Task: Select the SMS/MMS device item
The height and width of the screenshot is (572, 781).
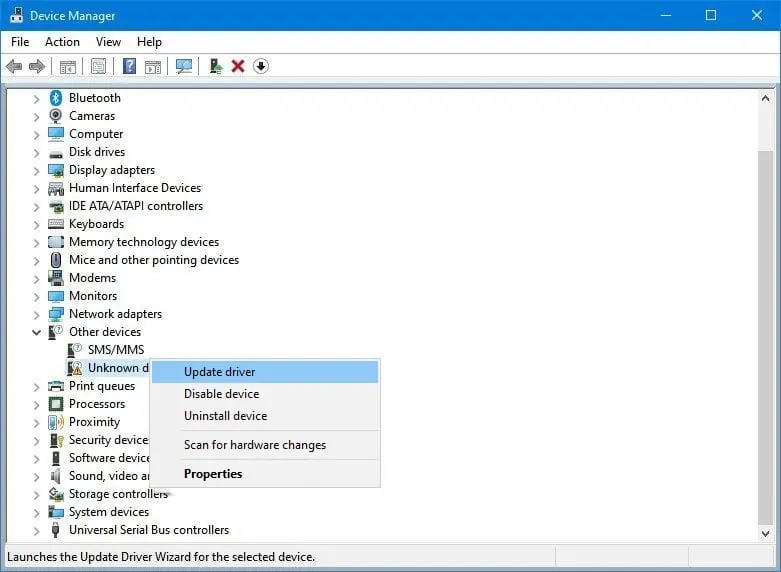Action: [116, 350]
